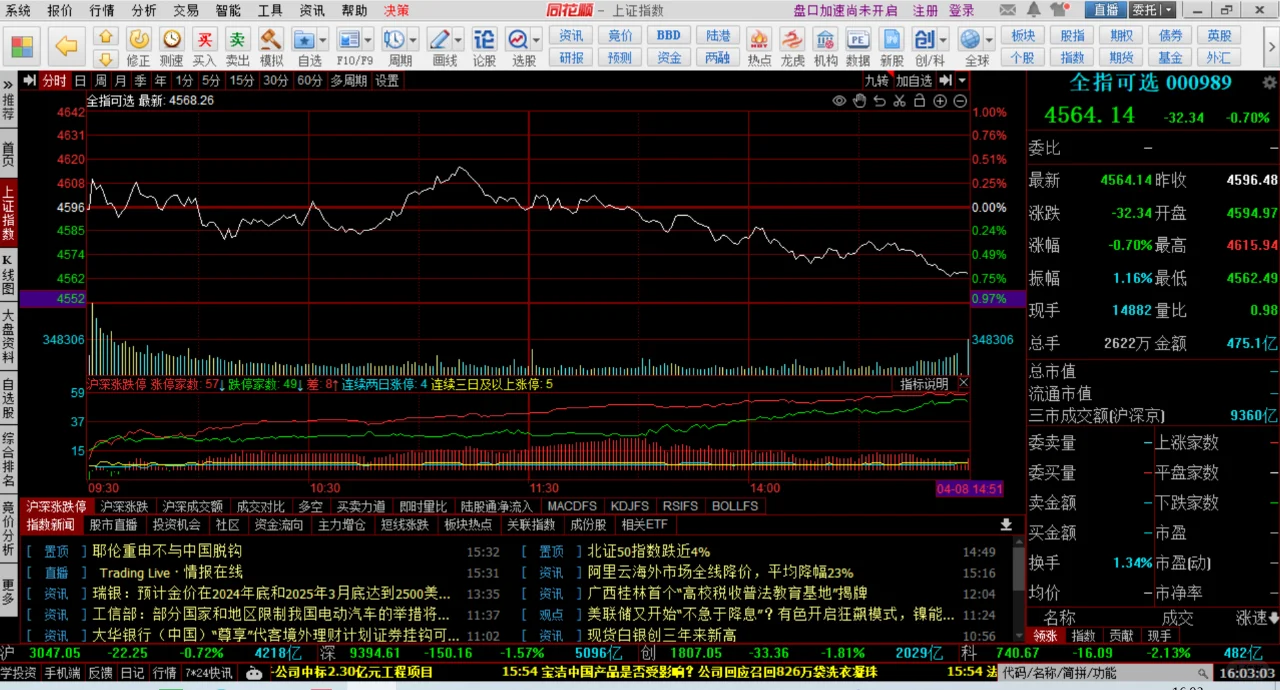
Task: Click the 九转 button
Action: point(877,81)
